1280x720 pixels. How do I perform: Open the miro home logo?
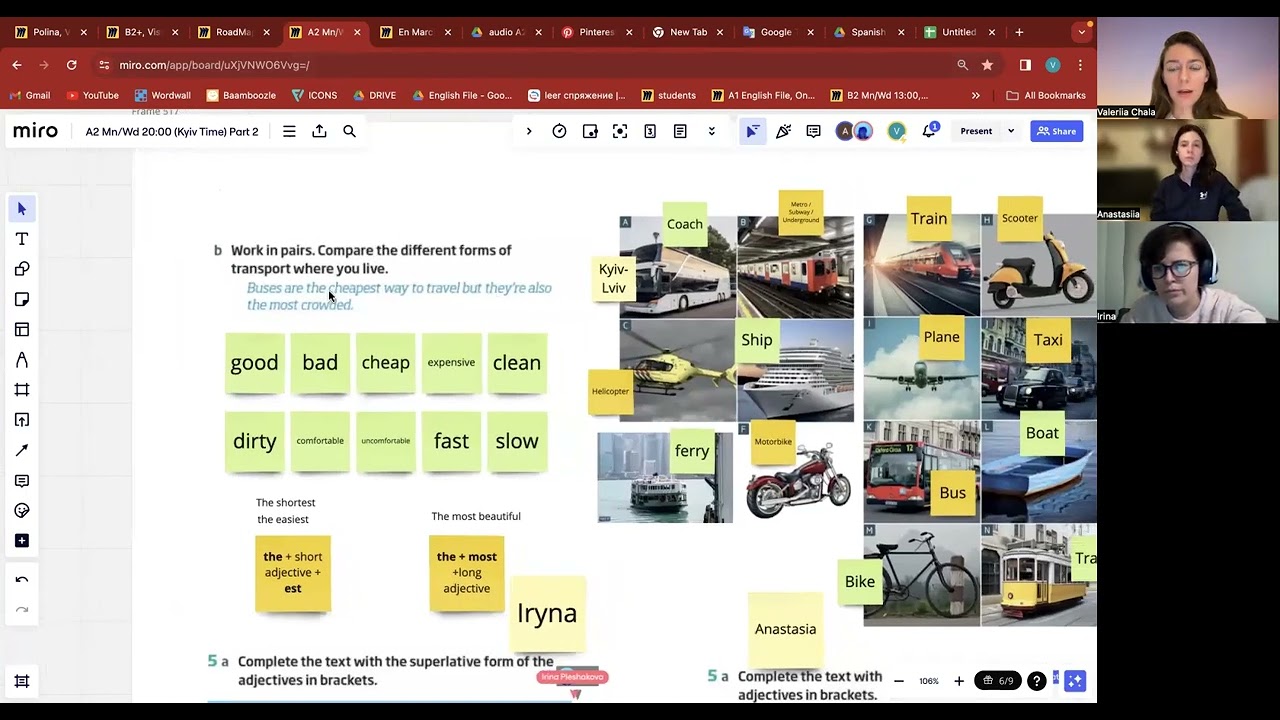(x=36, y=131)
